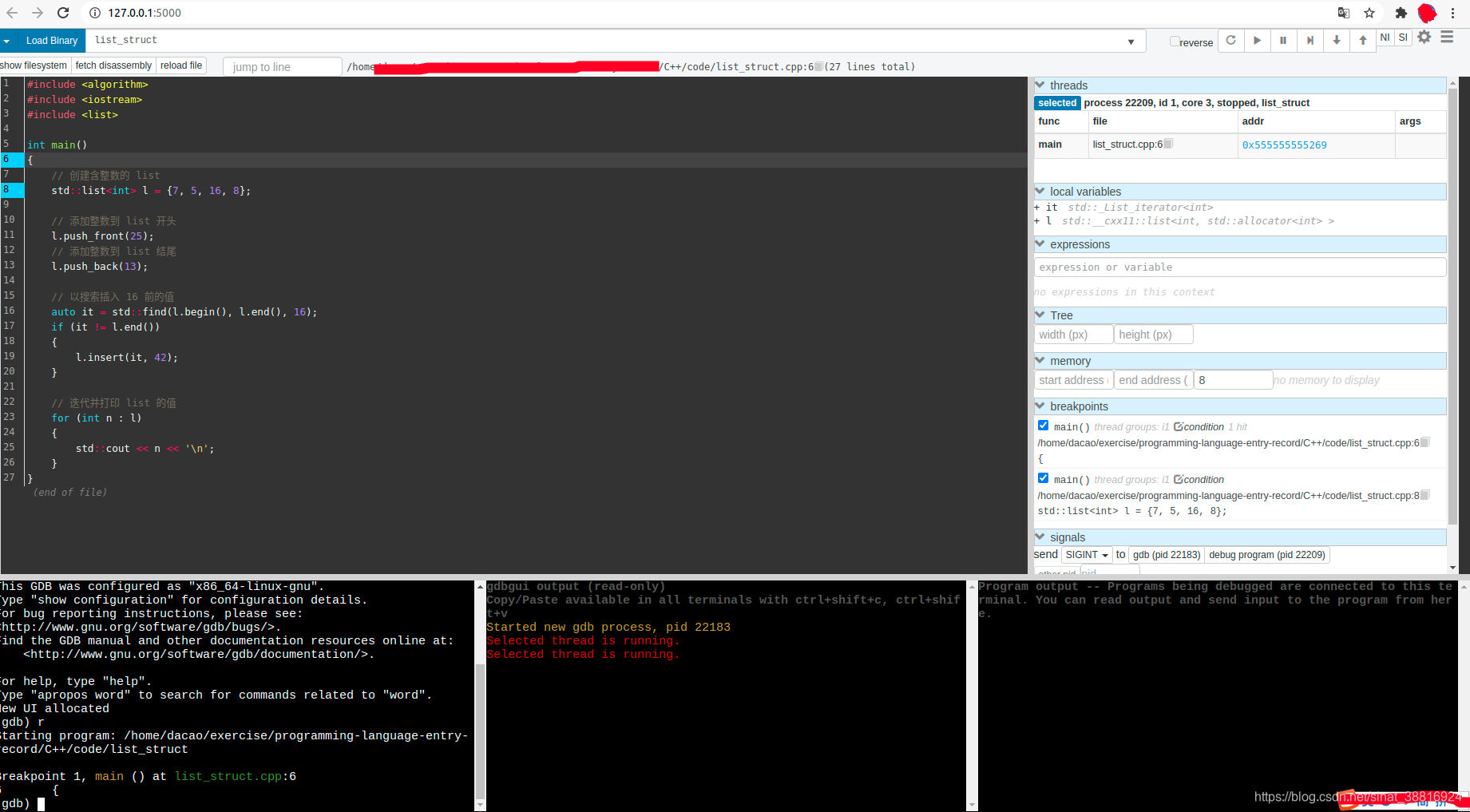Click browser back arrow
1470x812 pixels.
coord(12,13)
